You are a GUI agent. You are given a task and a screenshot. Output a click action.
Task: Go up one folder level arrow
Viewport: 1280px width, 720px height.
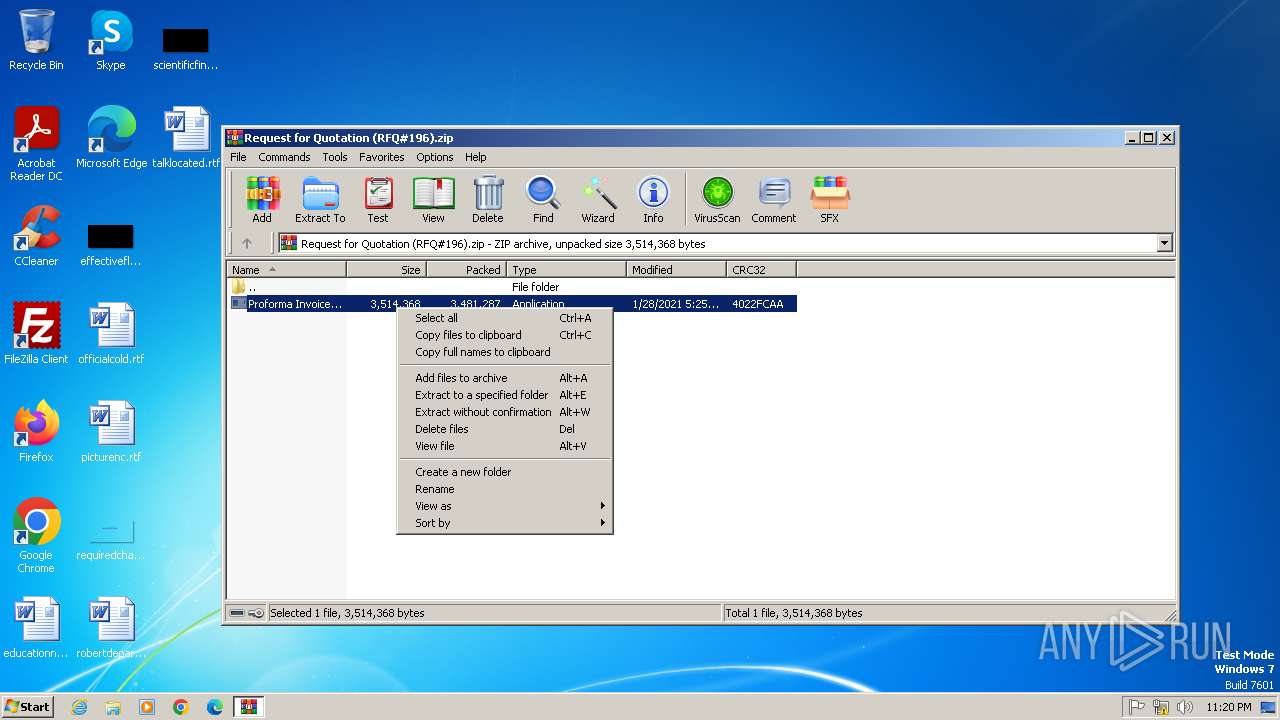pos(247,243)
